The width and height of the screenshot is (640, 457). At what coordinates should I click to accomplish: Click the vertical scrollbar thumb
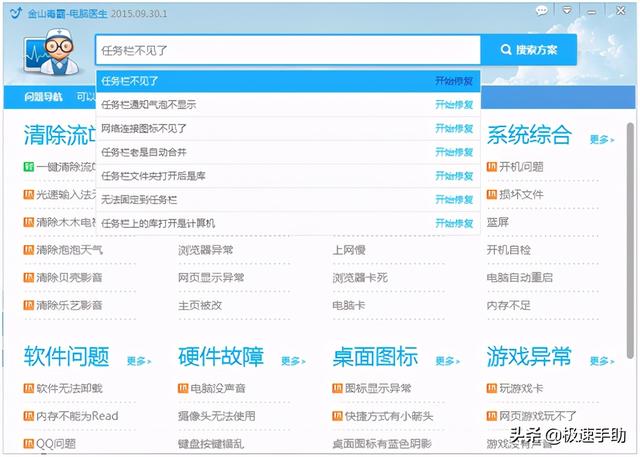pos(630,241)
